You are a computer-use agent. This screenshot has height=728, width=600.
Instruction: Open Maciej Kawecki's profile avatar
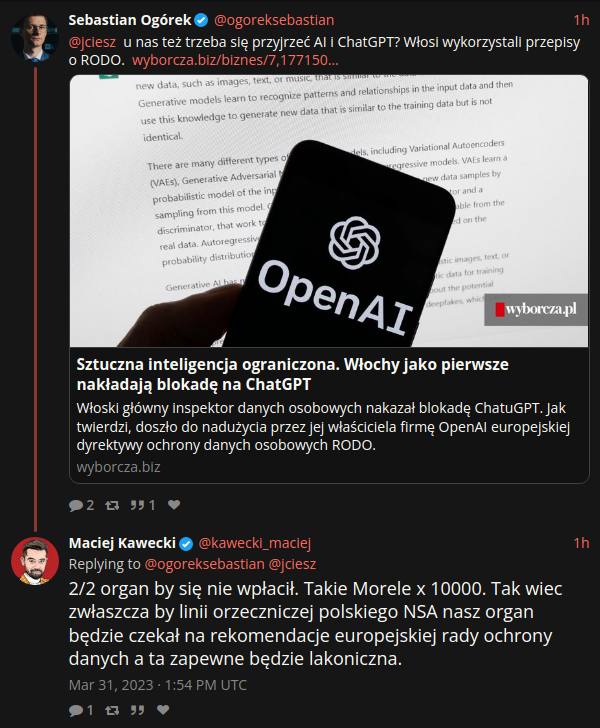coord(35,561)
